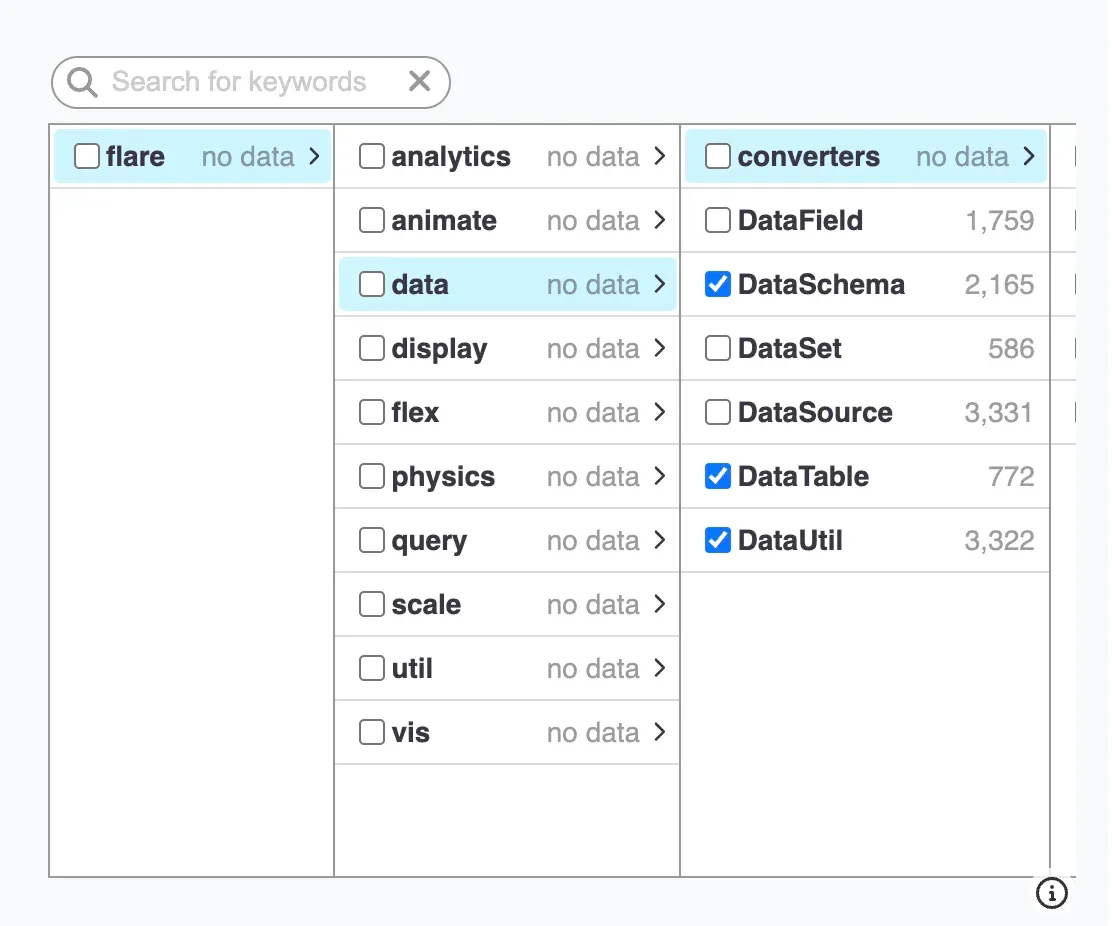Check the DataSet checkbox
The width and height of the screenshot is (1112, 926).
point(718,348)
